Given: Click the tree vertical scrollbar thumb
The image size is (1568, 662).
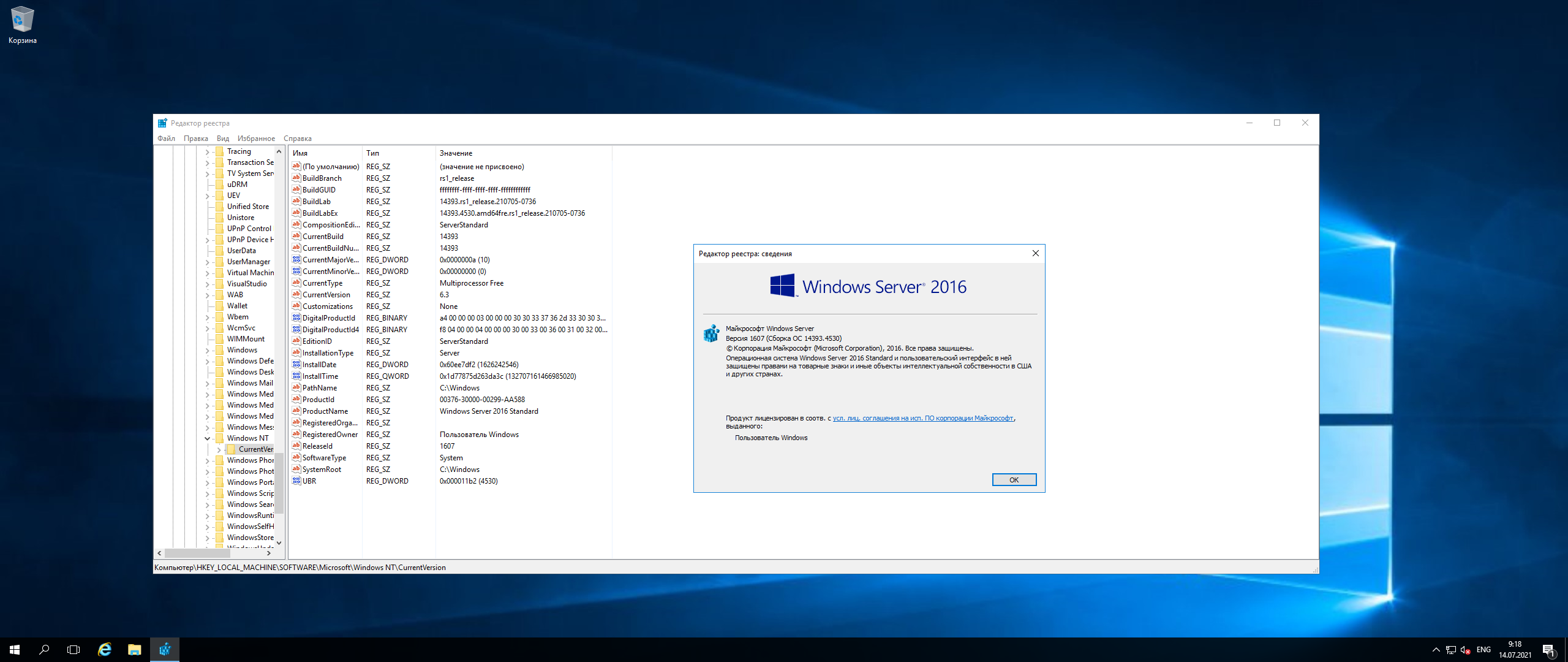Looking at the screenshot, I should click(x=279, y=482).
